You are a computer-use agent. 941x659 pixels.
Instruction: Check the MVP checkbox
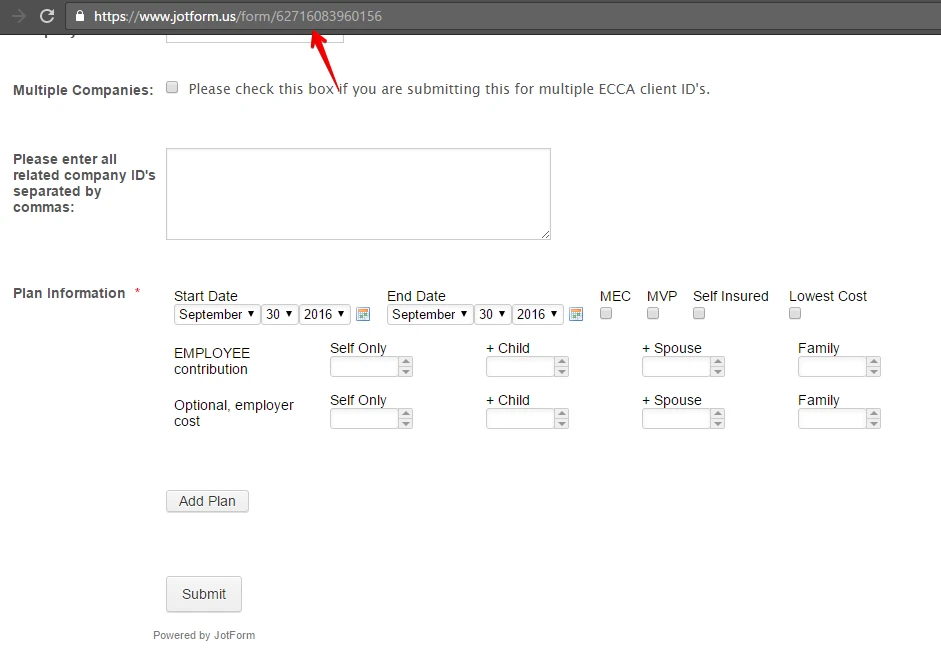click(x=652, y=313)
